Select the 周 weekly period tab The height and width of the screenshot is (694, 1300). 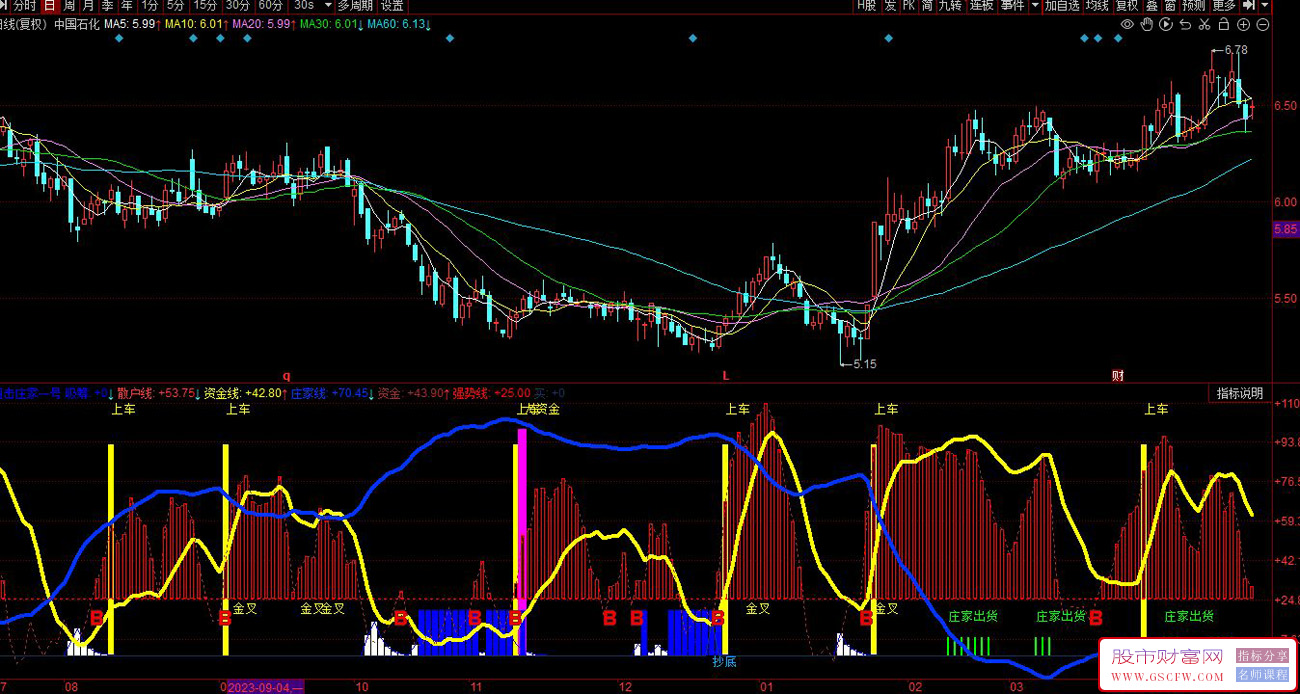[x=69, y=5]
